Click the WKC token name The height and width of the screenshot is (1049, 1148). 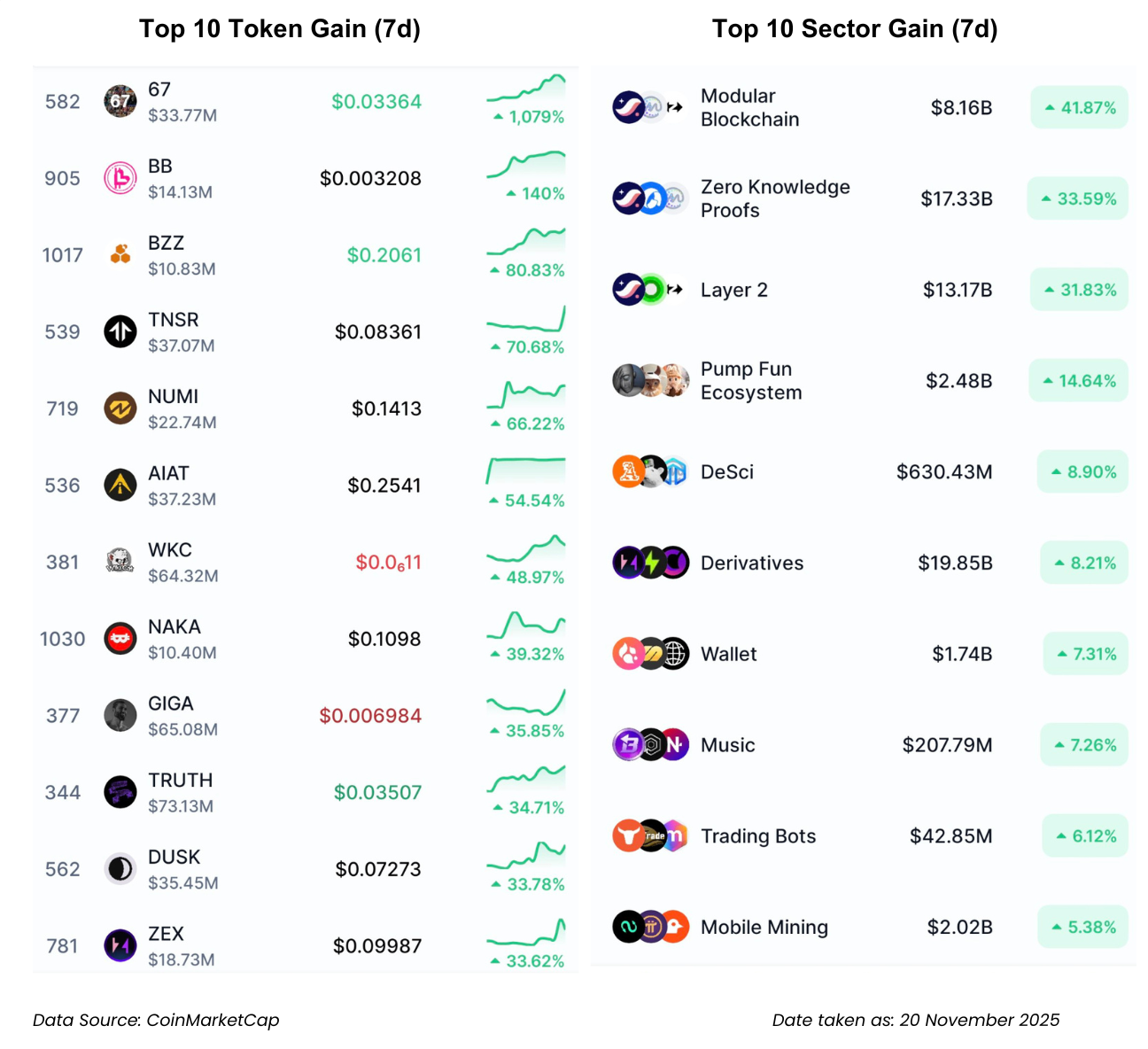point(170,550)
